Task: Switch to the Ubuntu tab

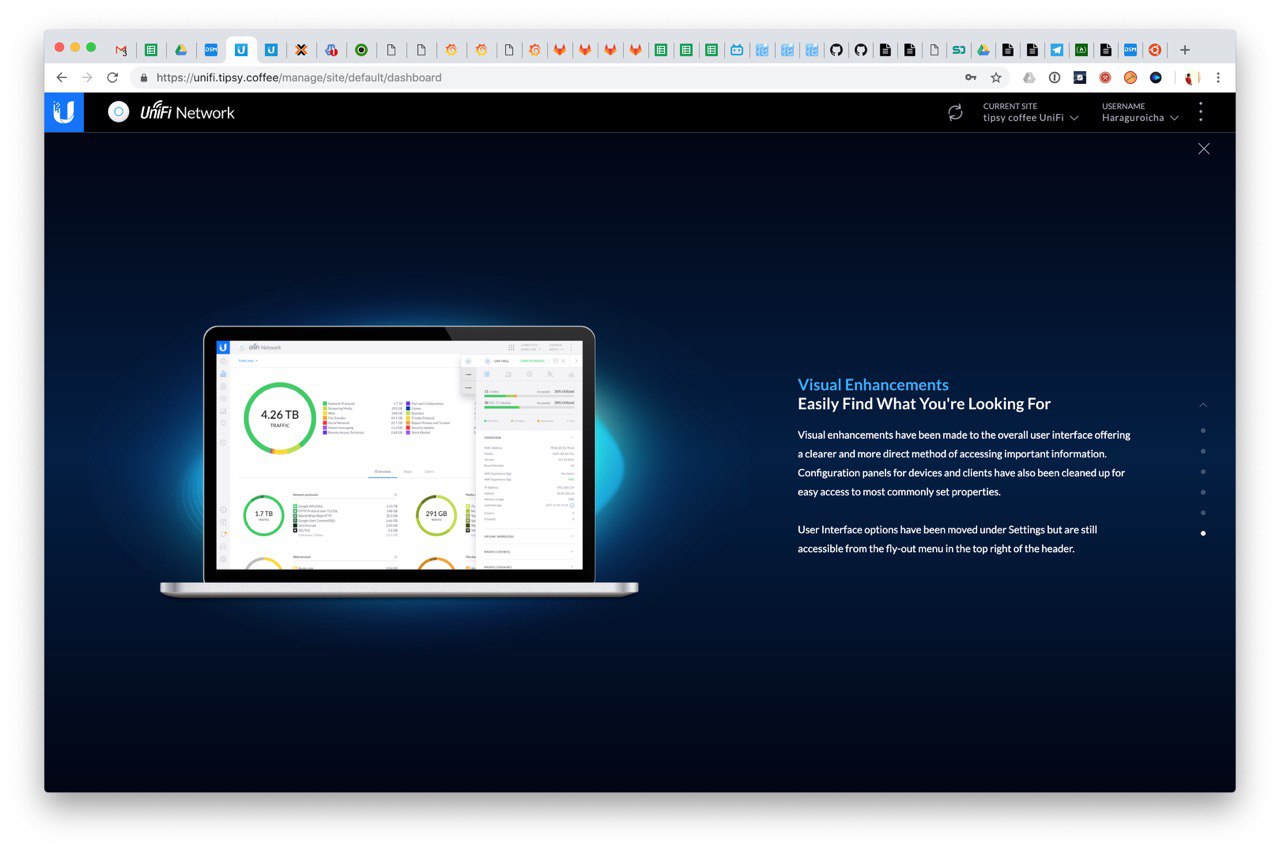Action: click(x=1155, y=49)
